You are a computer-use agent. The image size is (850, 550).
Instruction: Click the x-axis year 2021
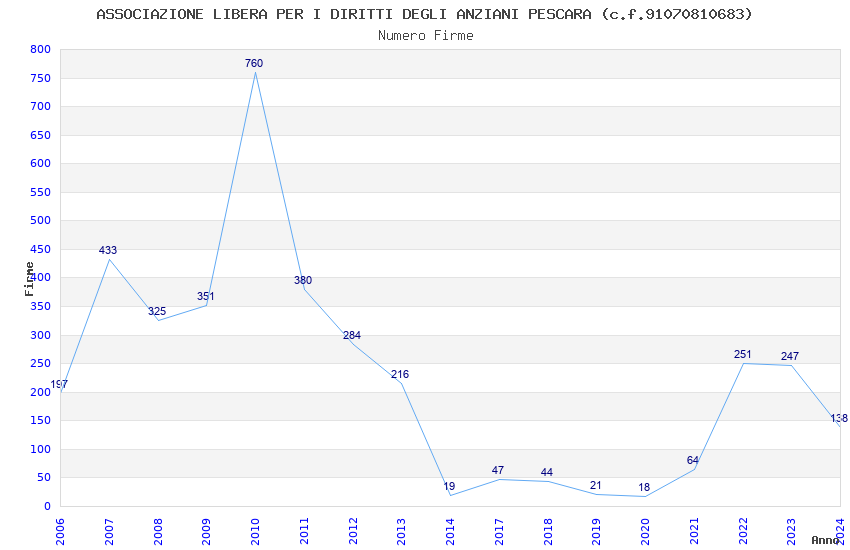[694, 532]
